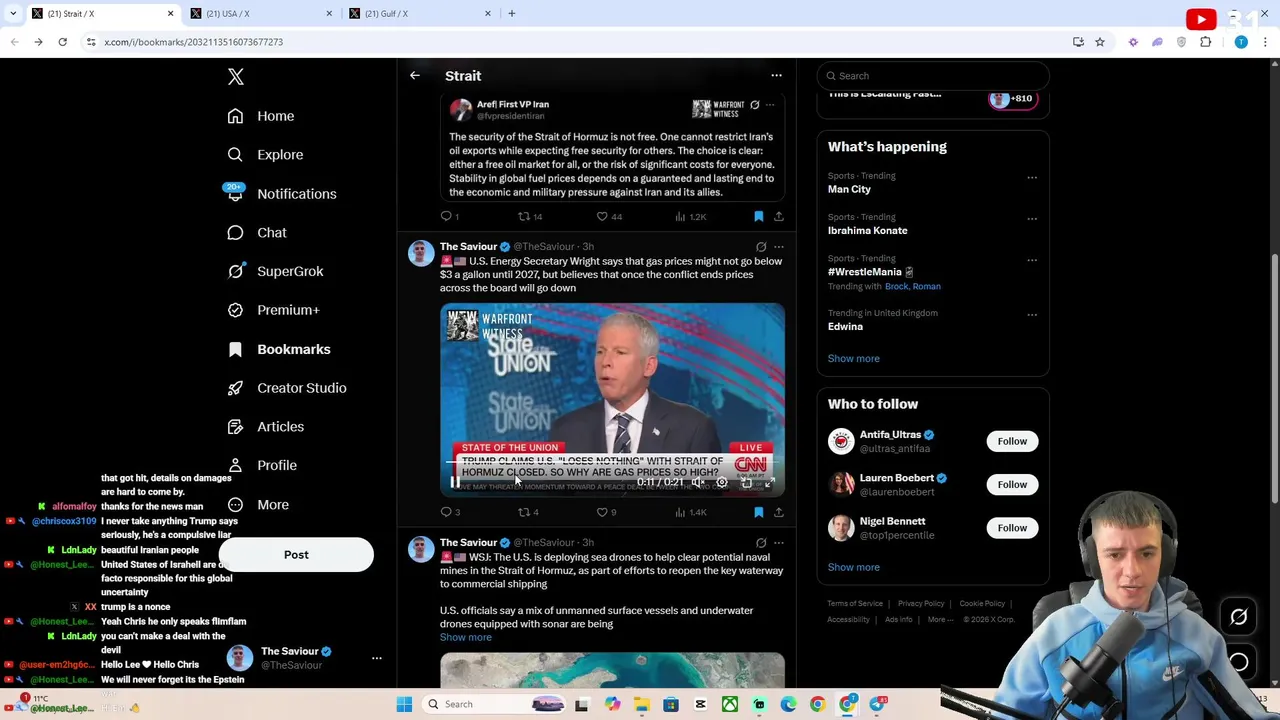Follow Nigel Bennett
The width and height of the screenshot is (1280, 720).
(x=1012, y=527)
